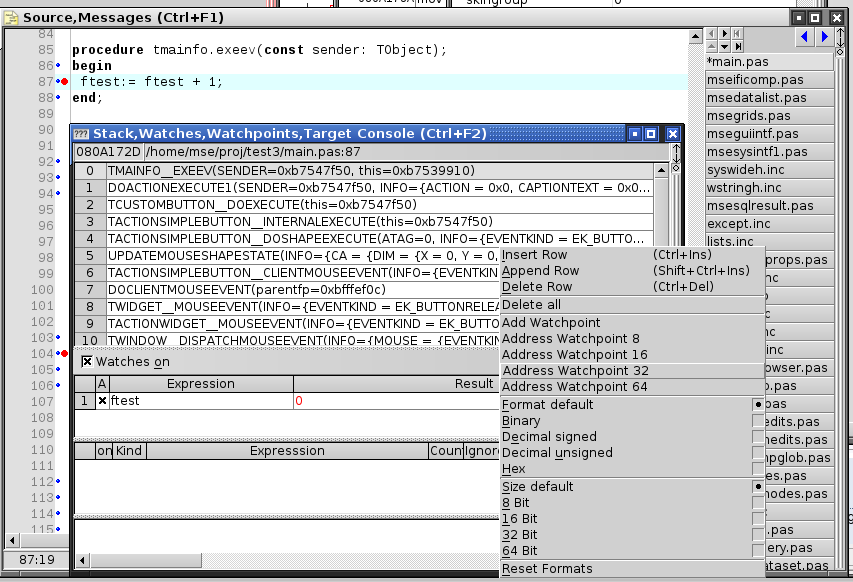Click the small right arrow above file list
The height and width of the screenshot is (582, 853).
725,34
